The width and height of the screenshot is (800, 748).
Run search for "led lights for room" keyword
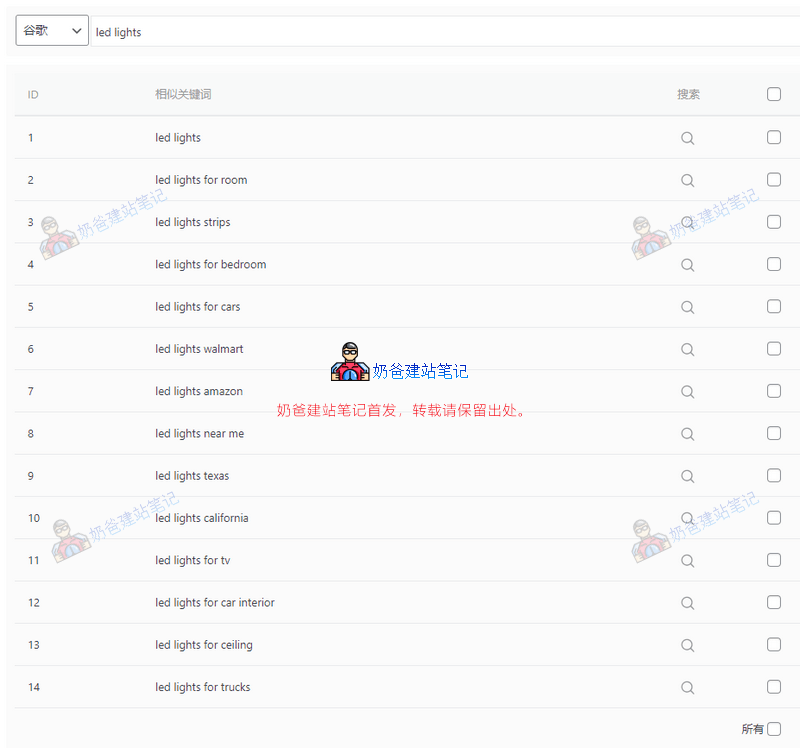click(687, 180)
